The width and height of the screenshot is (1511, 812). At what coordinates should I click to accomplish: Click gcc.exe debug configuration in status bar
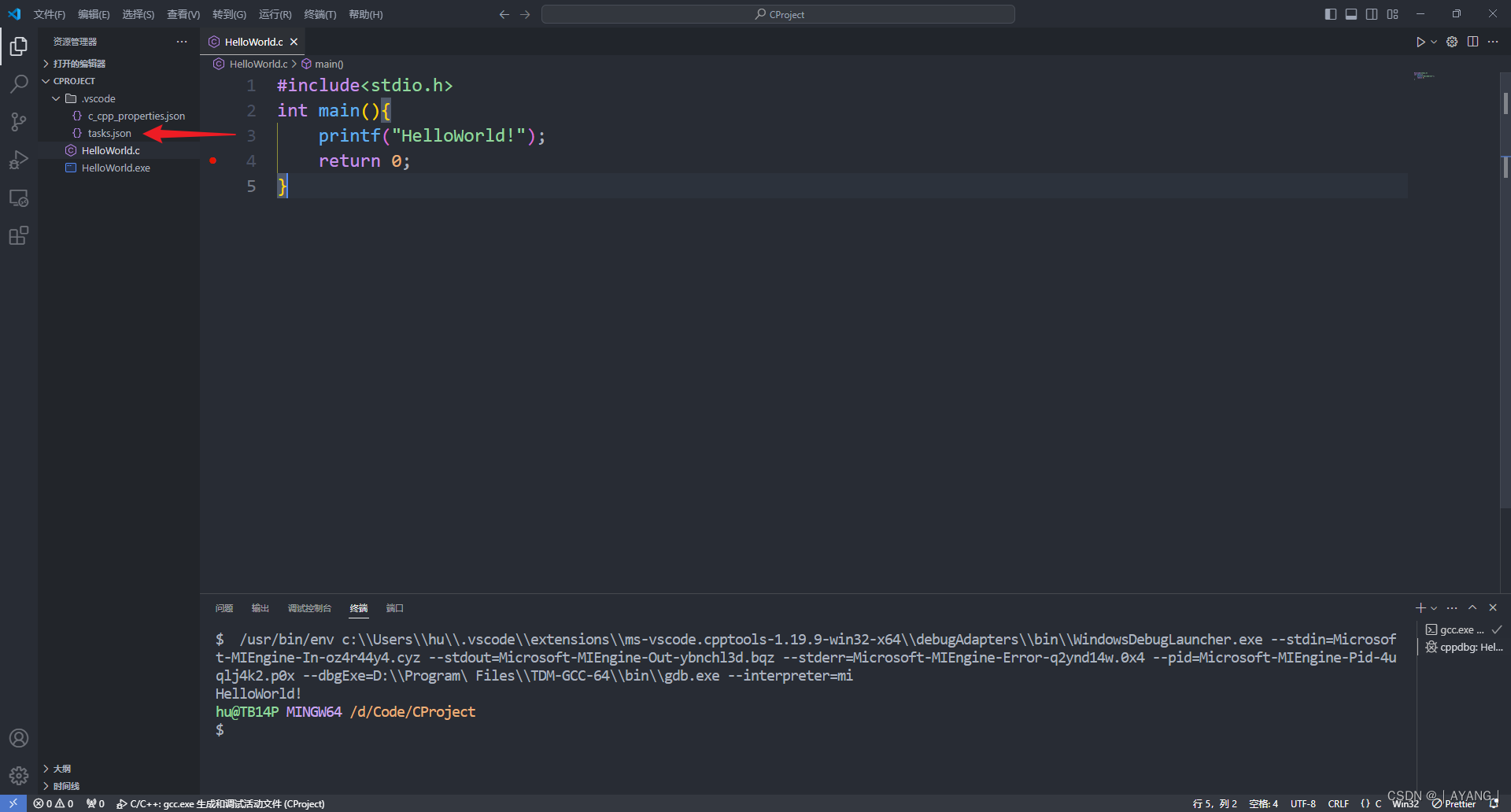pos(220,803)
